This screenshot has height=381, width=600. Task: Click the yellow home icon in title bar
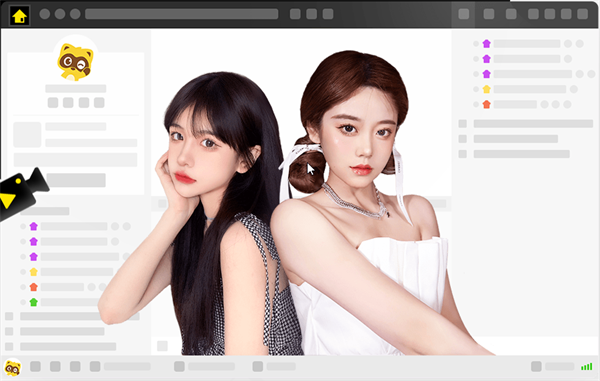pos(20,16)
